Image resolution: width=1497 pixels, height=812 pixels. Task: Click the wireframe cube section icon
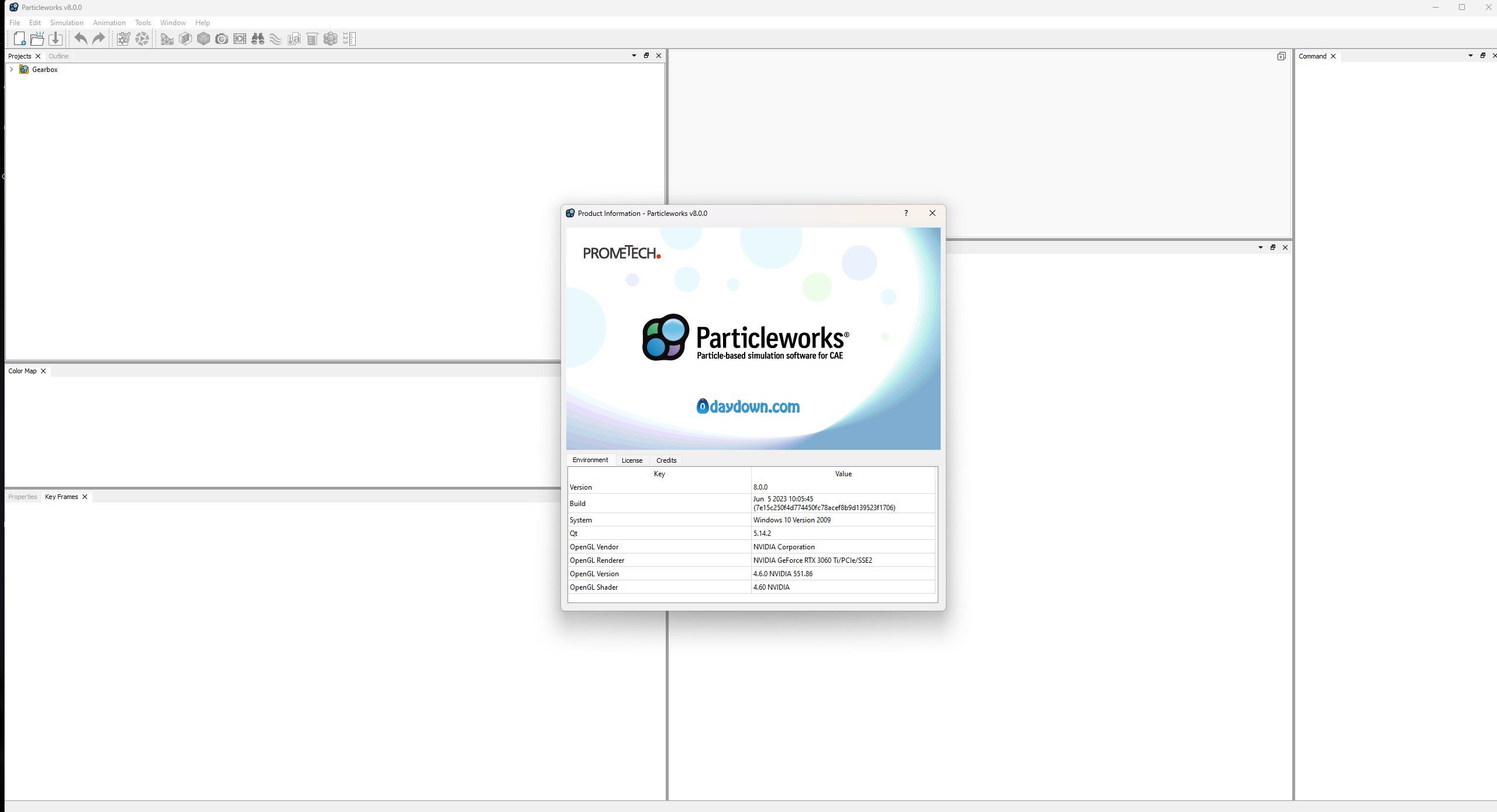(x=185, y=39)
